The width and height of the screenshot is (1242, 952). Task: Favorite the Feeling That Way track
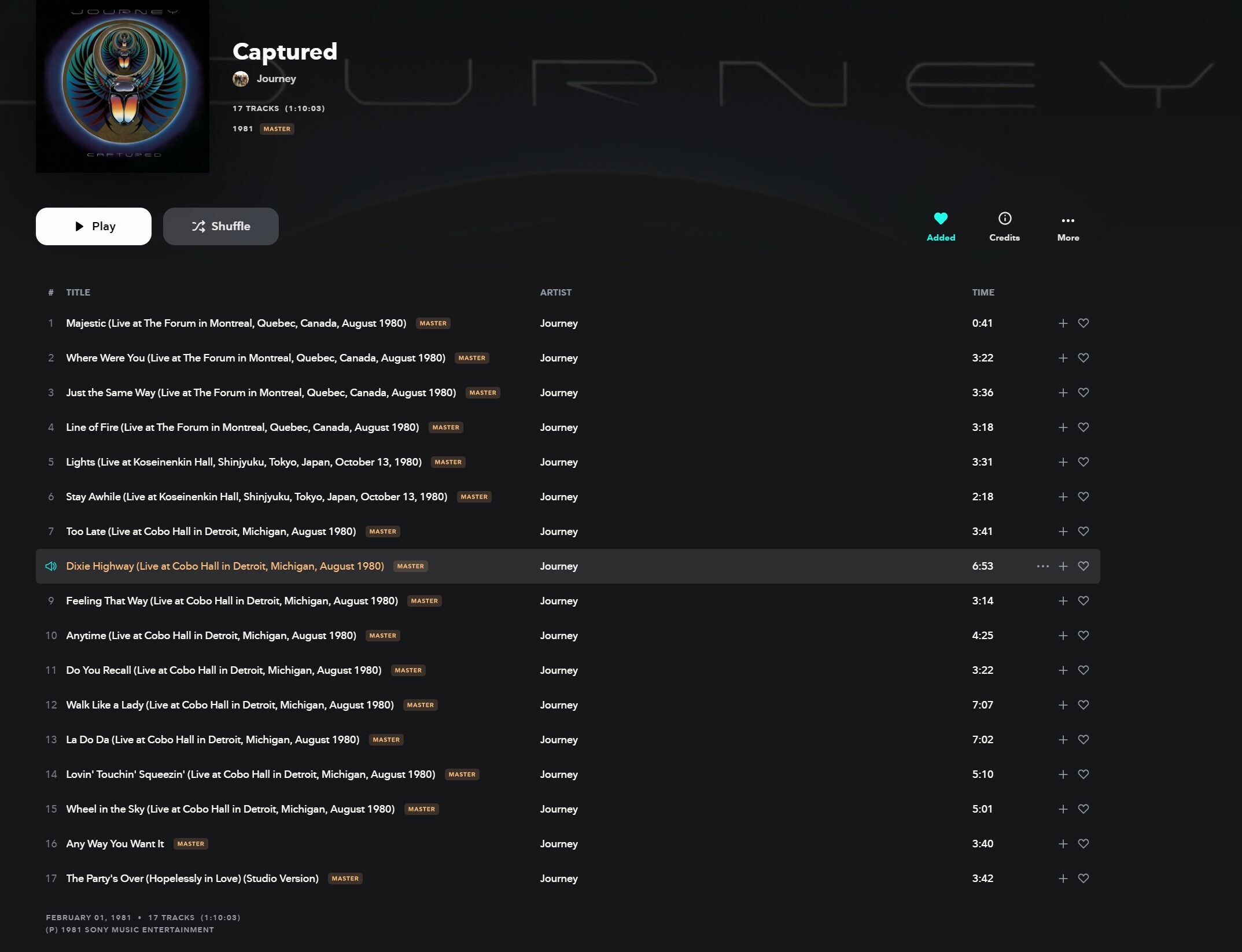tap(1083, 601)
